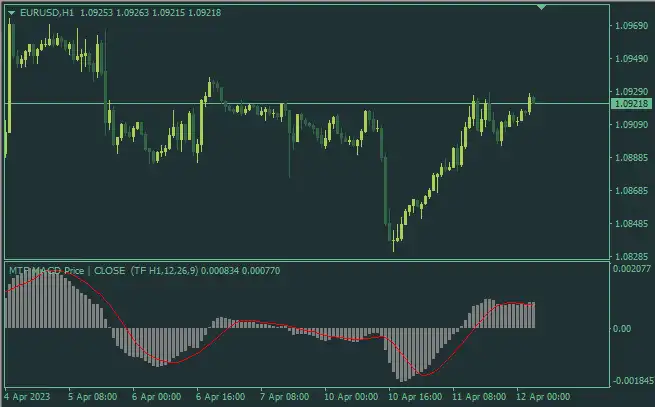
Task: Click the 10 Apr 16:00 time label
Action: [x=415, y=396]
